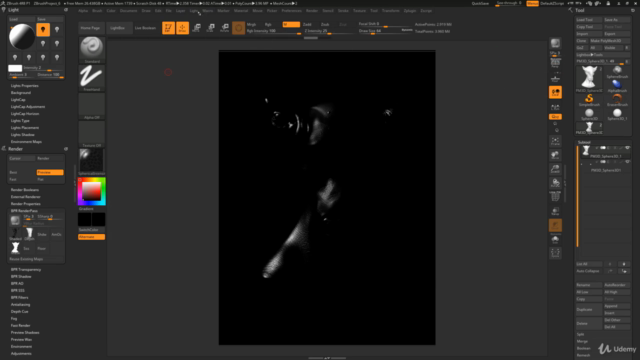This screenshot has width=640, height=360.
Task: Click the Home Page button
Action: point(90,28)
